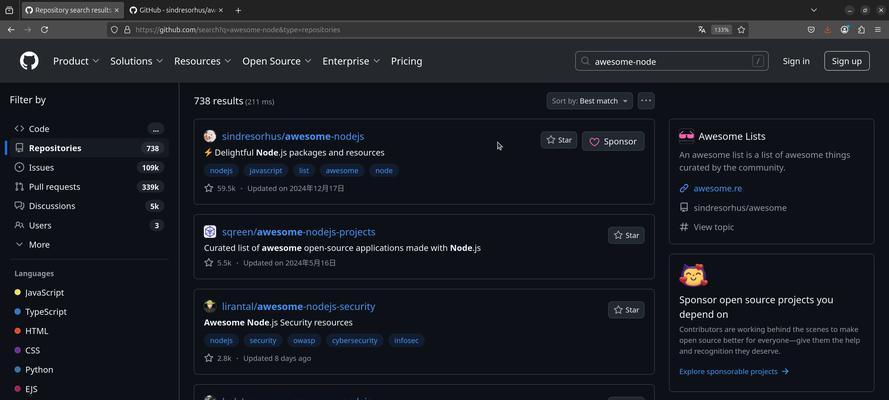The width and height of the screenshot is (889, 400).
Task: Open lirantal/awesome-nodejs-security repository link
Action: coord(299,307)
